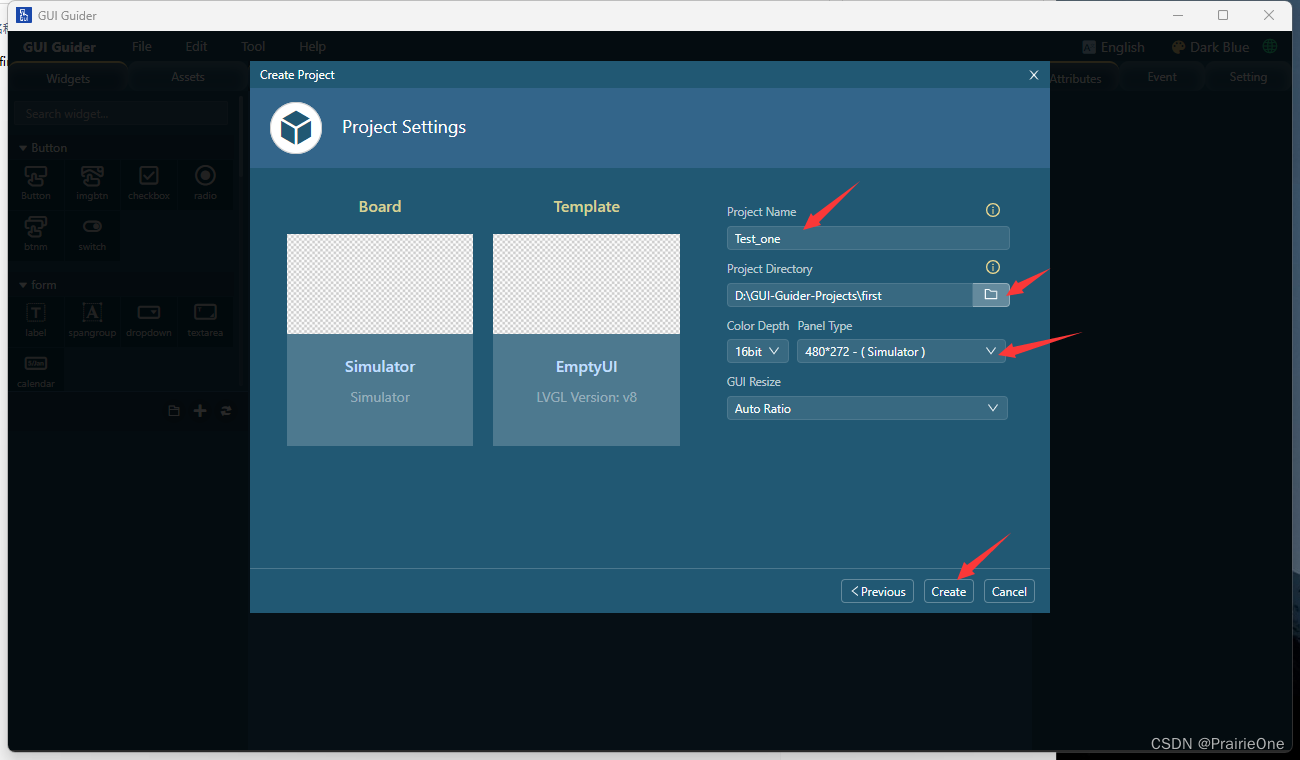Click the Previous button
1300x760 pixels.
[x=877, y=591]
